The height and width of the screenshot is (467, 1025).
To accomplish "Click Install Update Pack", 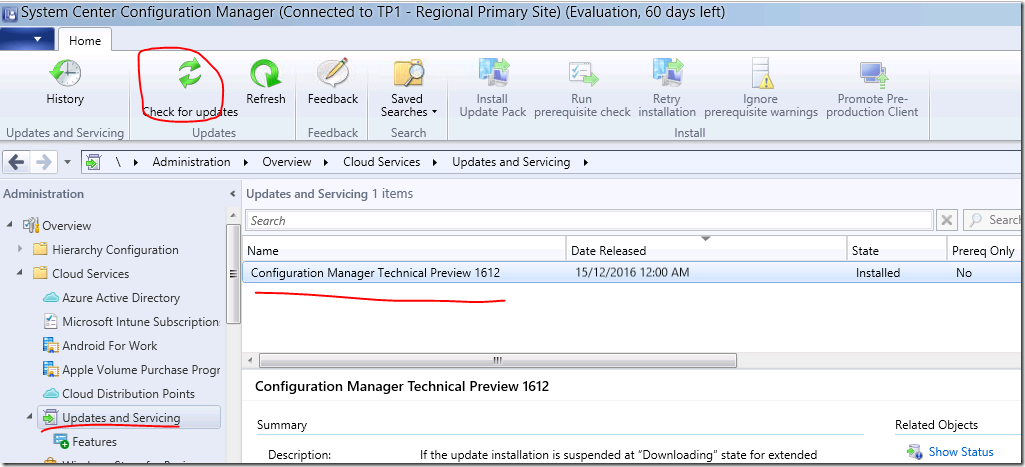I will (x=492, y=88).
